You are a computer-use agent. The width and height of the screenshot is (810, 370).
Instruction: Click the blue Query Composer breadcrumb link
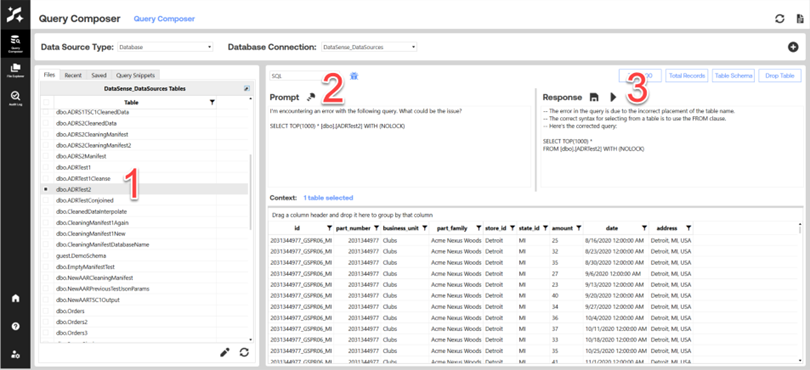164,19
